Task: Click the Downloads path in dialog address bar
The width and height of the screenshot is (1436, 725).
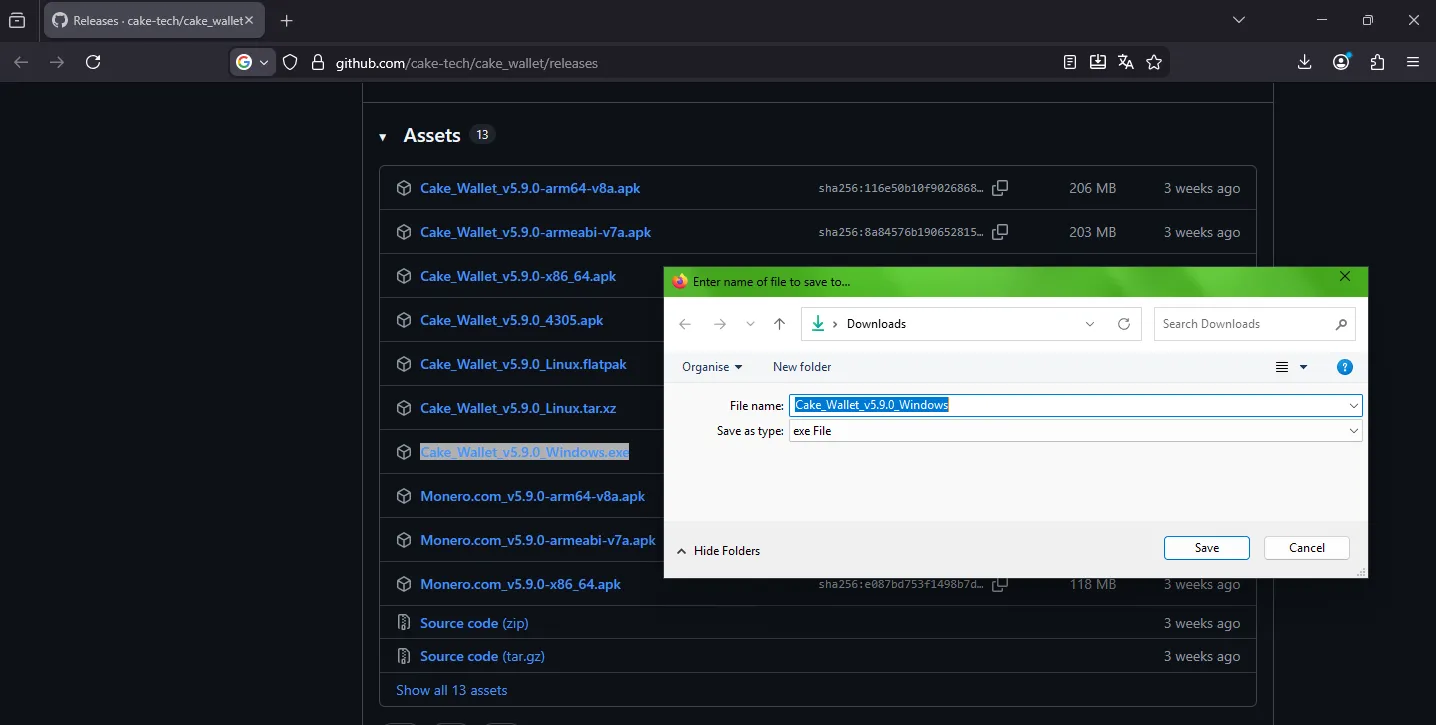Action: point(876,324)
